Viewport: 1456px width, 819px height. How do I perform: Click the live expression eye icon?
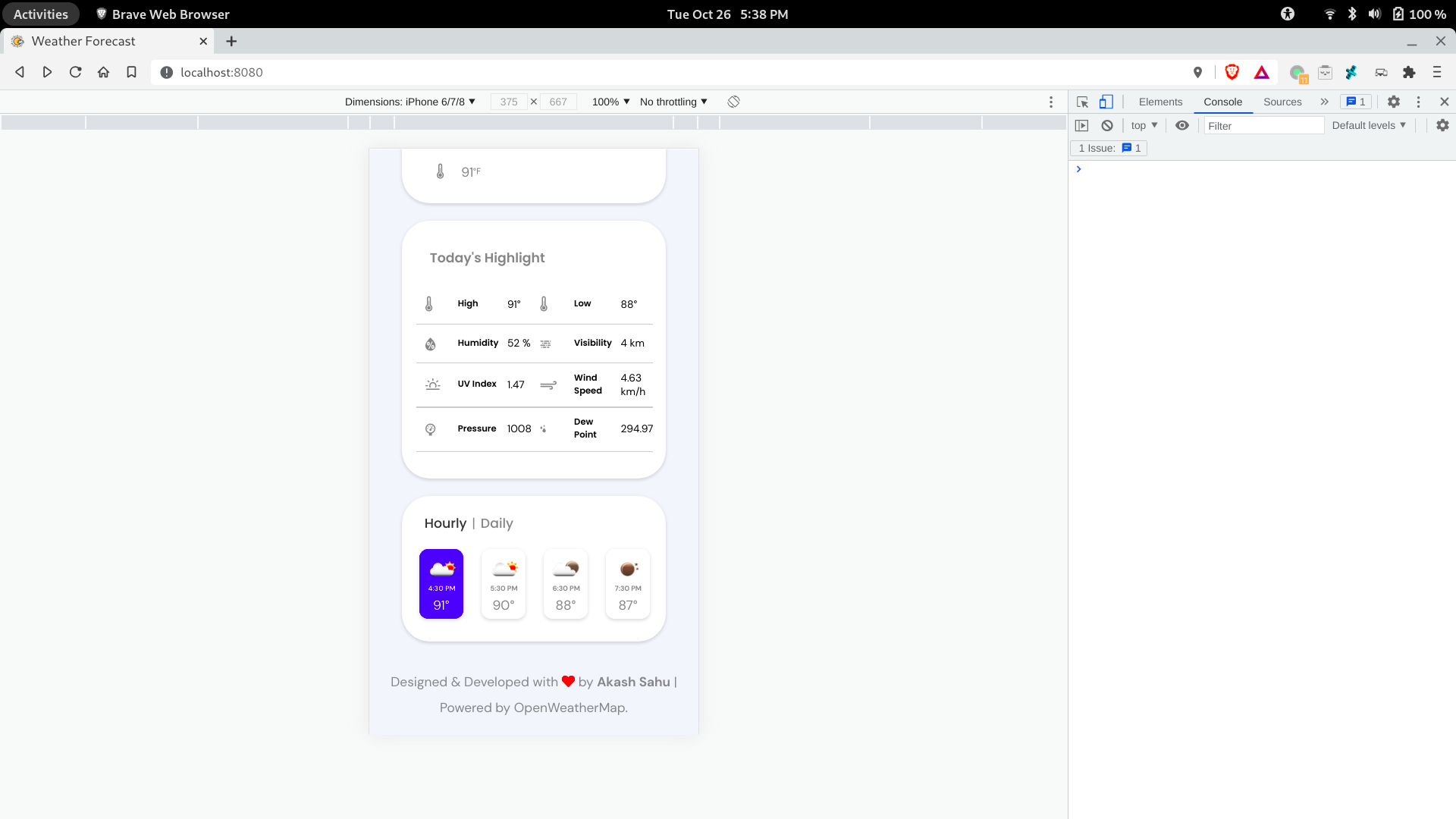coord(1182,126)
